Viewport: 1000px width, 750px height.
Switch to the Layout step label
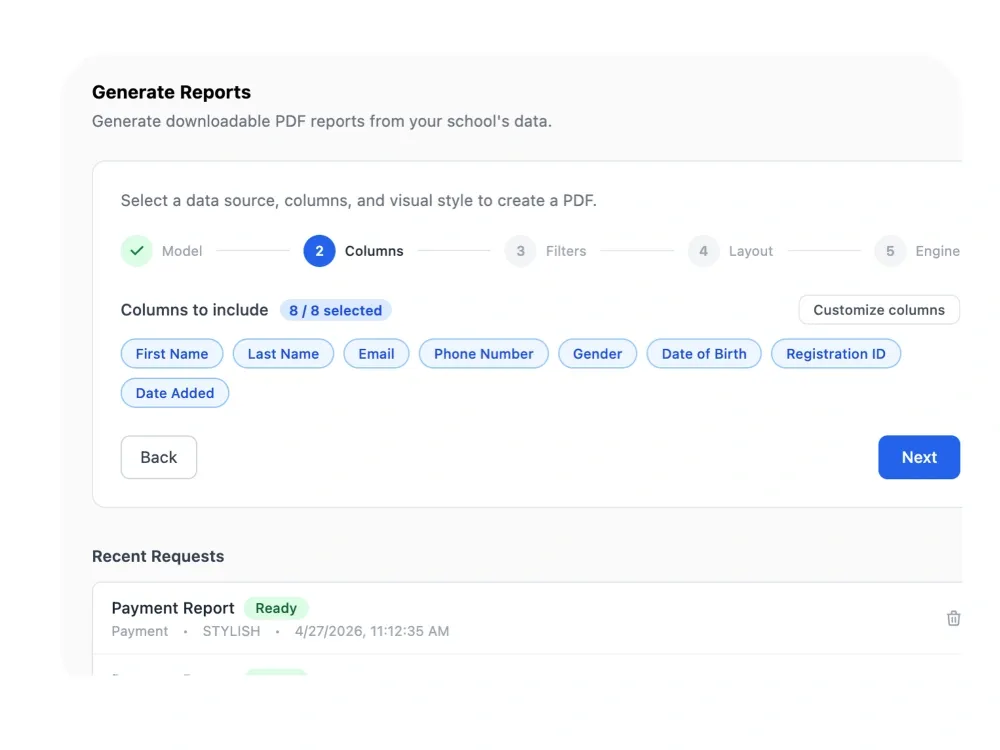(751, 251)
